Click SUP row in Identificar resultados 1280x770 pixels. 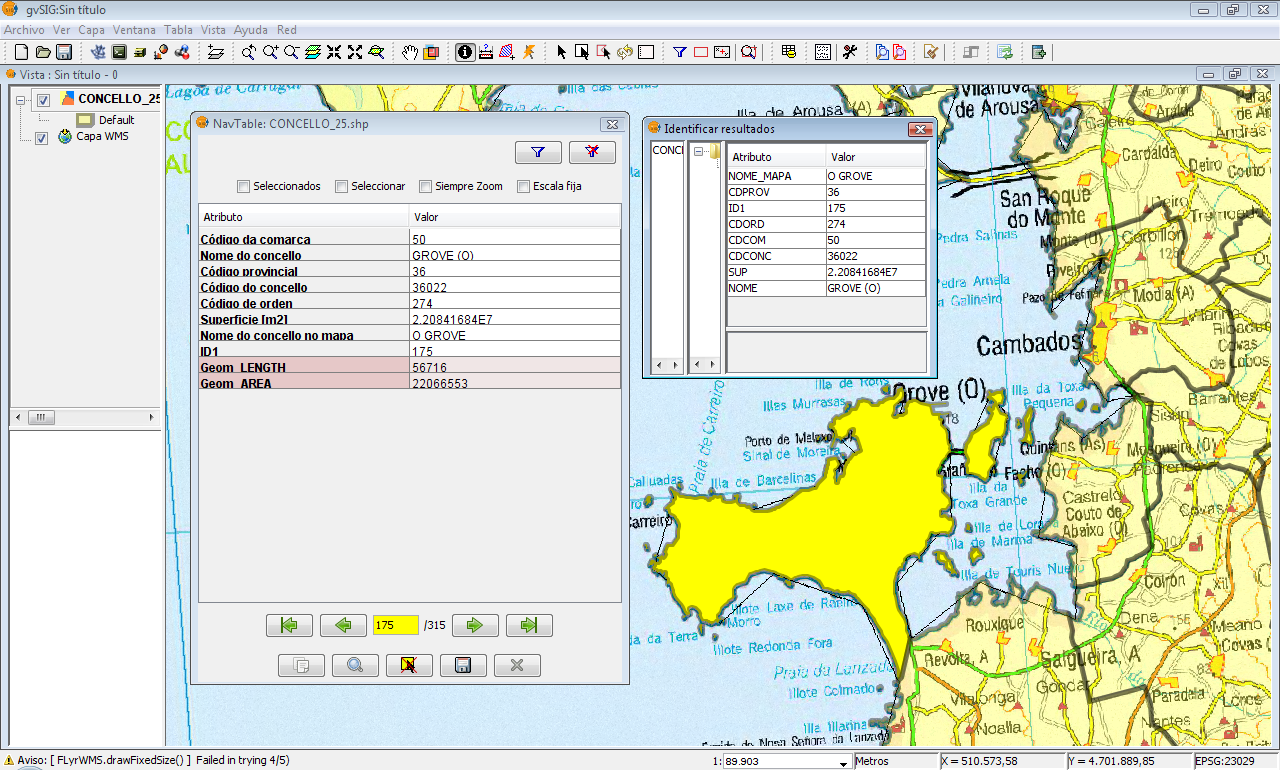826,272
